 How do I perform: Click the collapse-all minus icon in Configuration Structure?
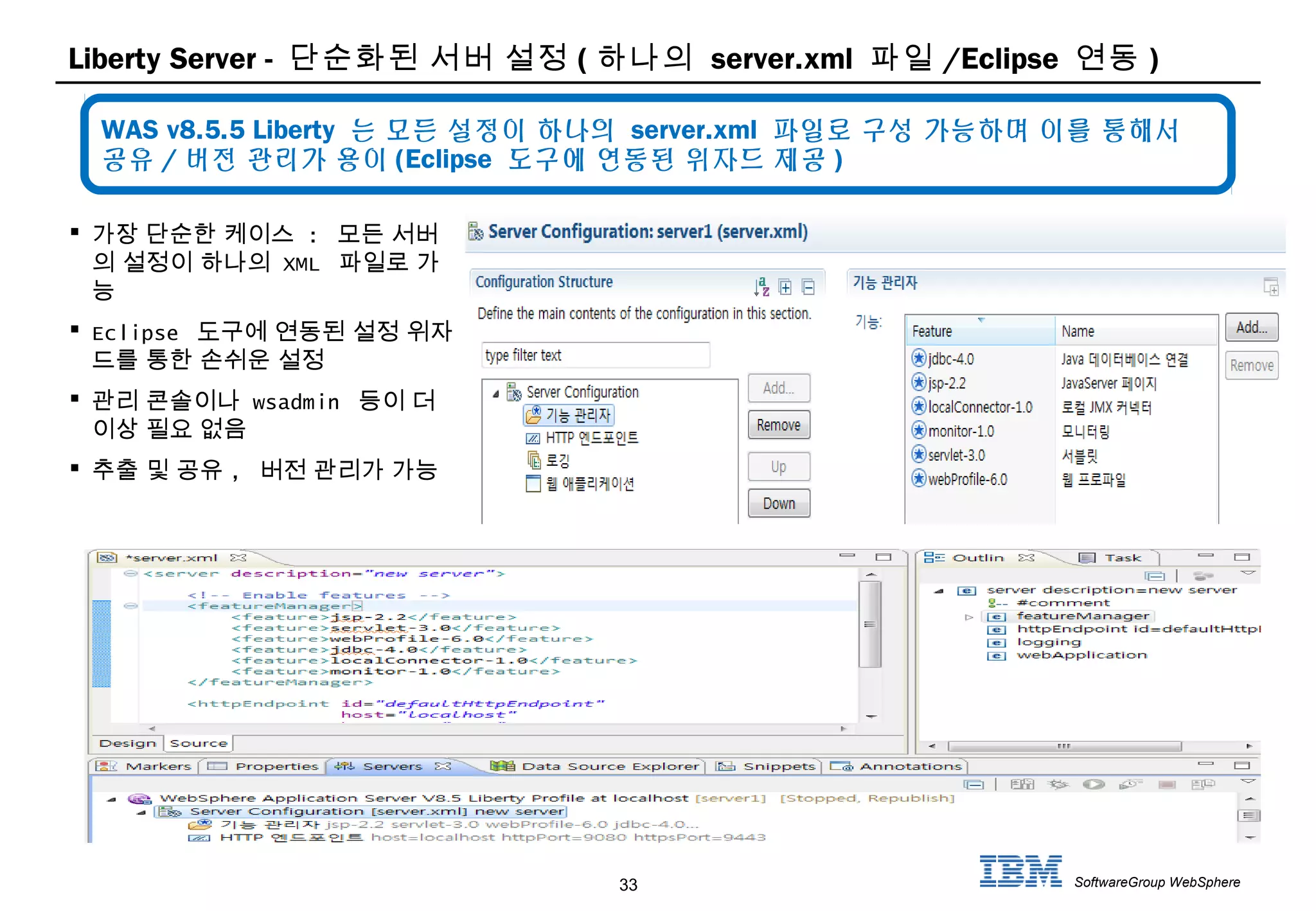tap(808, 287)
